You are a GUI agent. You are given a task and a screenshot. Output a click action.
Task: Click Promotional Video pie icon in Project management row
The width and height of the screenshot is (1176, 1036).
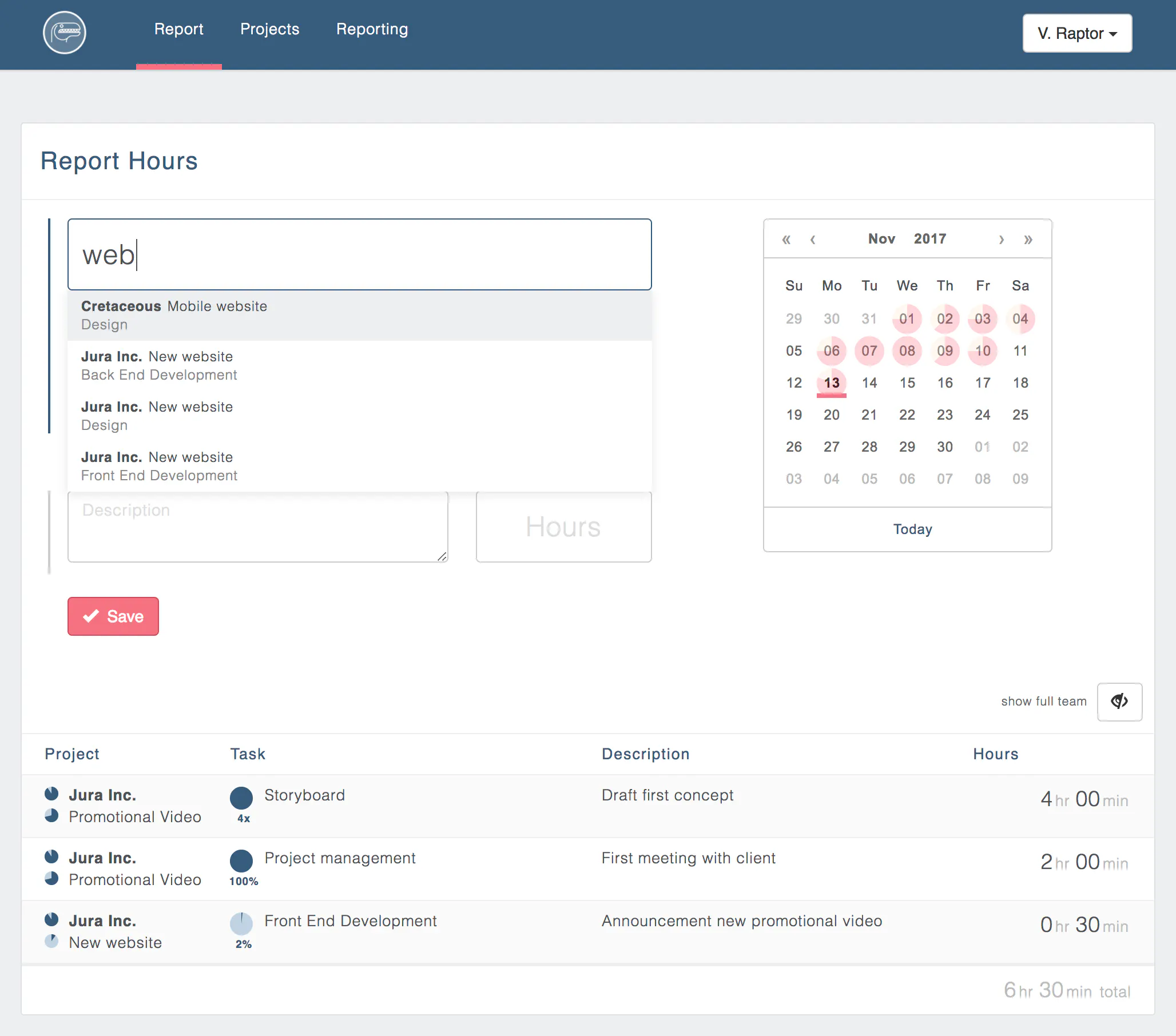point(52,878)
